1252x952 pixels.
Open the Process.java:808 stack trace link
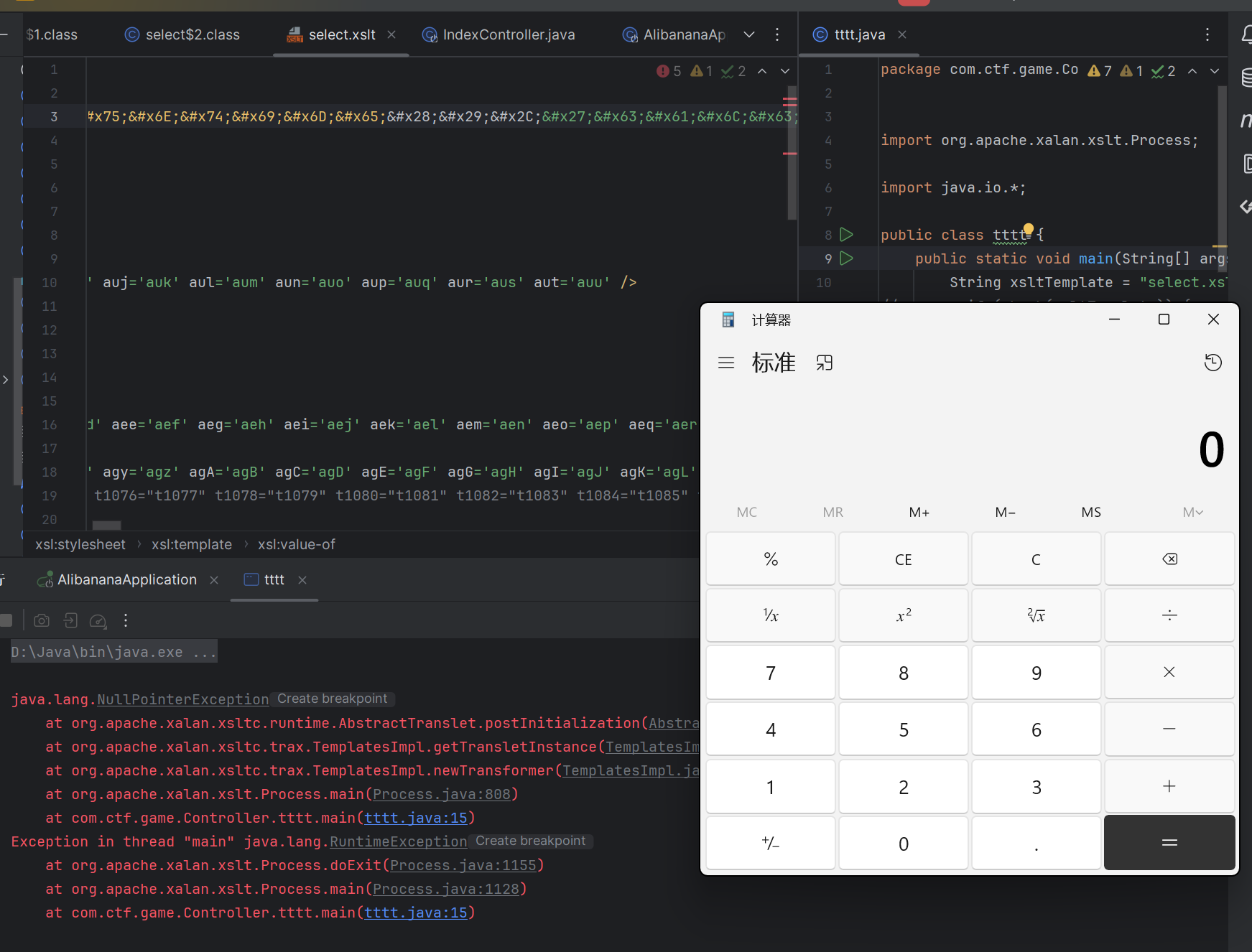tap(442, 794)
